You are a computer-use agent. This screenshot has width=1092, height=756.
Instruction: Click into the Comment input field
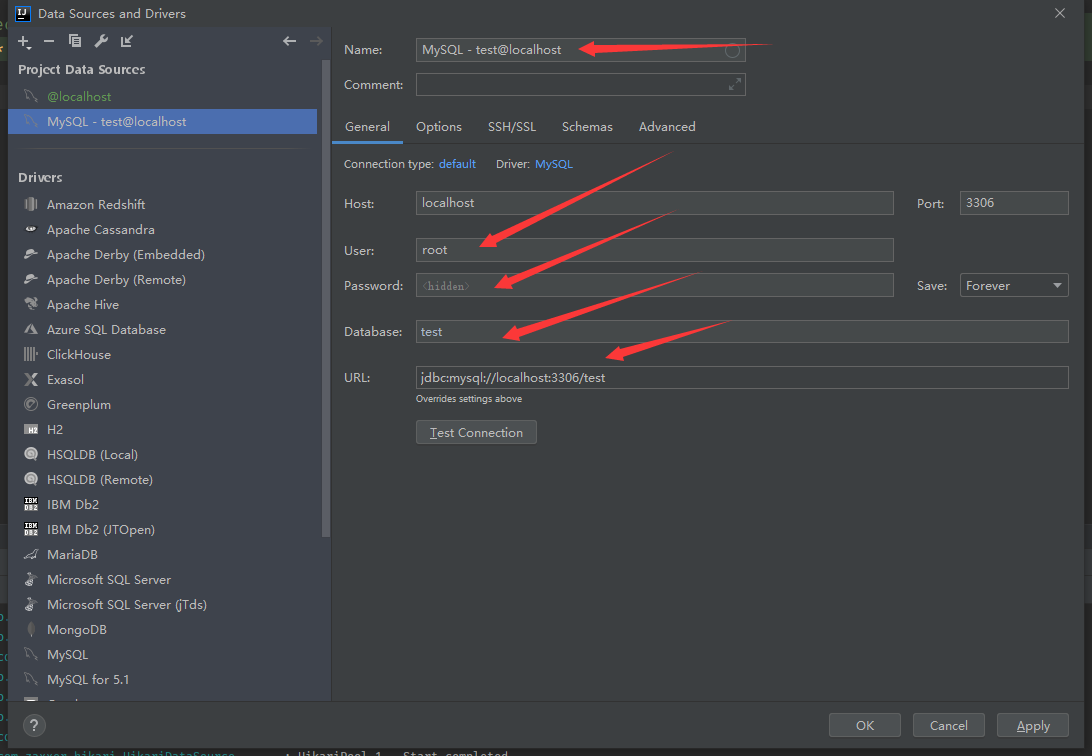(x=581, y=84)
